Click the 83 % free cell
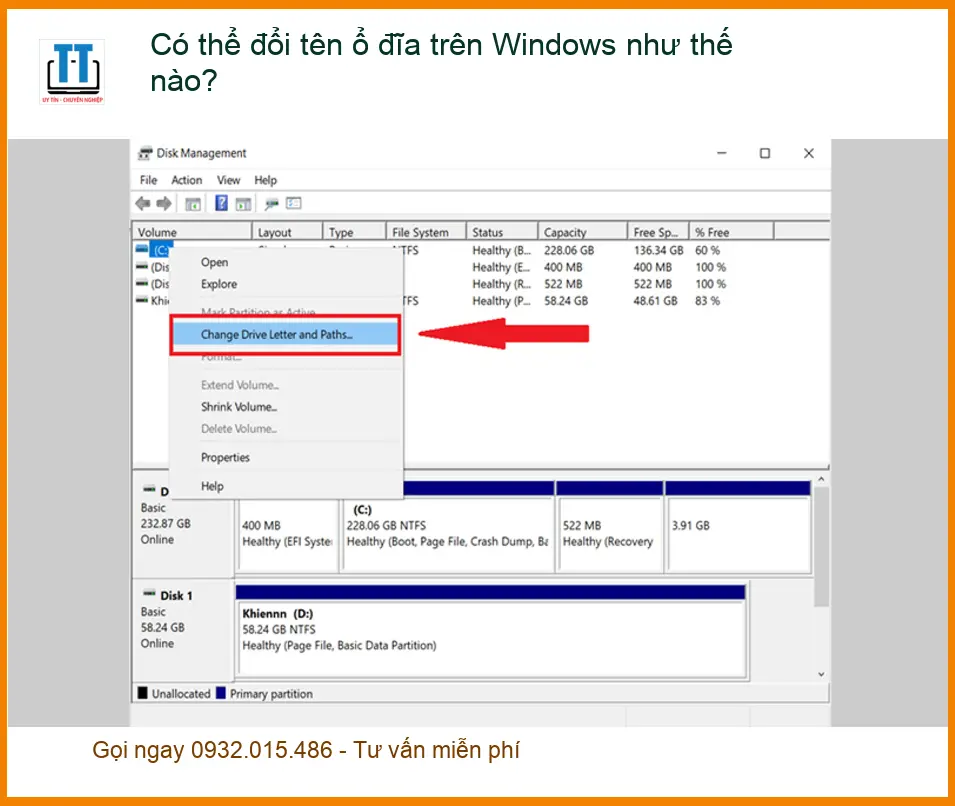Image resolution: width=955 pixels, height=806 pixels. pyautogui.click(x=708, y=301)
